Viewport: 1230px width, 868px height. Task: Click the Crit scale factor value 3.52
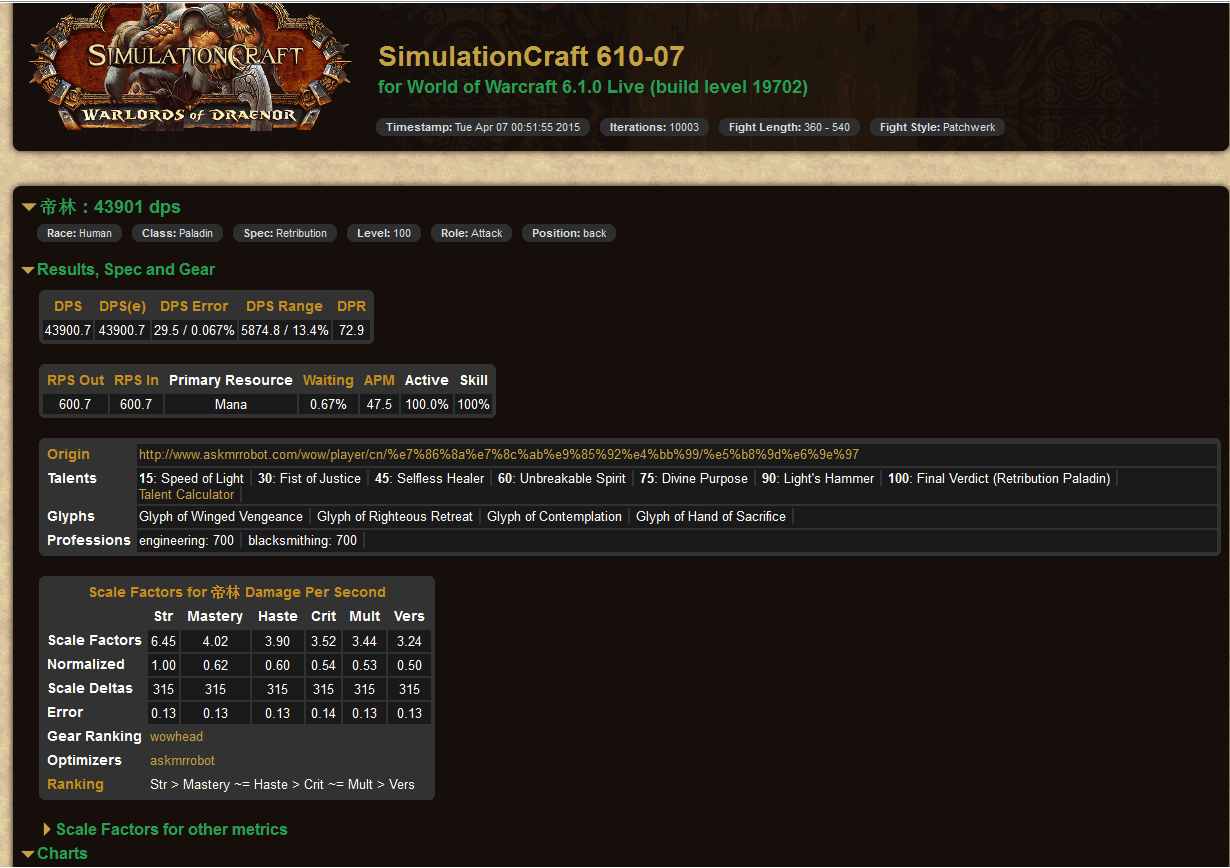click(x=323, y=641)
